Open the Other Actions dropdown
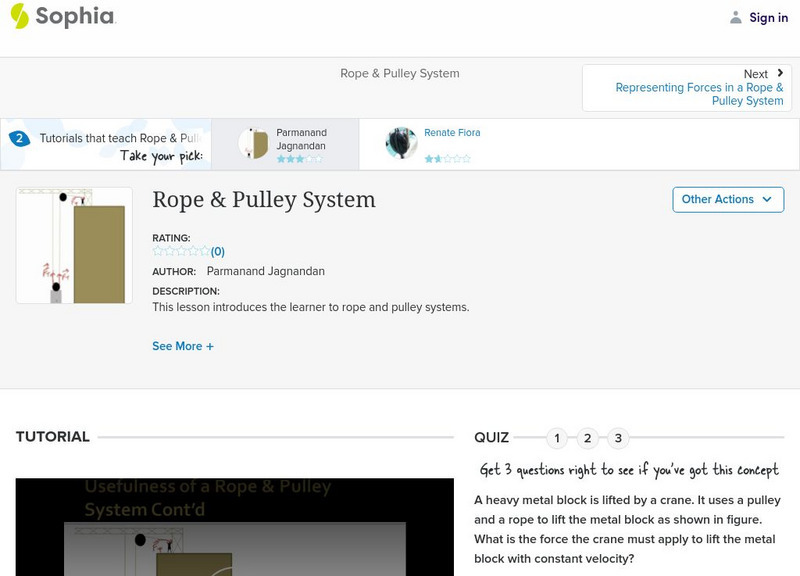Viewport: 800px width, 576px height. 726,199
